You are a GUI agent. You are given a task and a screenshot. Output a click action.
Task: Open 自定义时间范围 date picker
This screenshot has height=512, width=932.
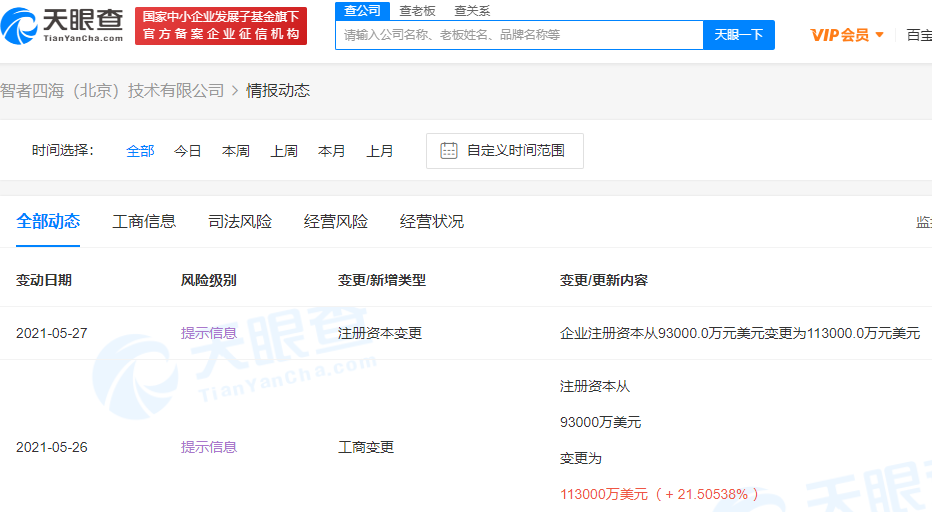[x=515, y=151]
